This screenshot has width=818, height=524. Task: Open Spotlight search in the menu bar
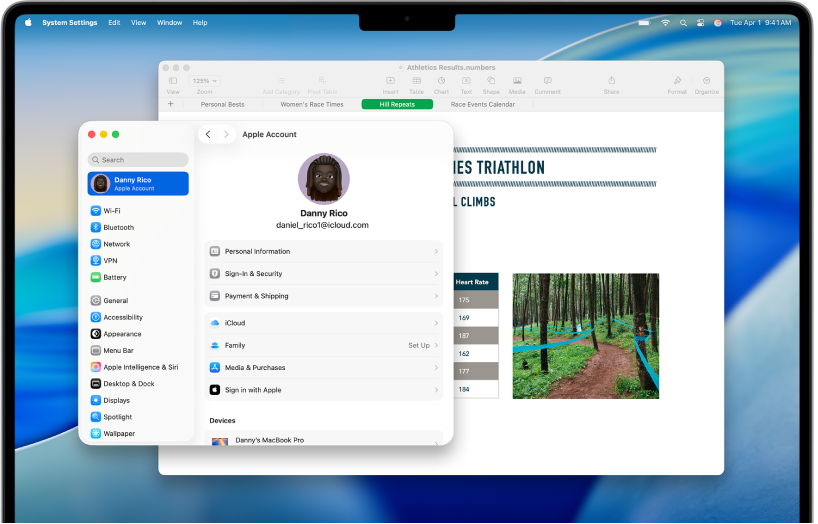click(683, 22)
